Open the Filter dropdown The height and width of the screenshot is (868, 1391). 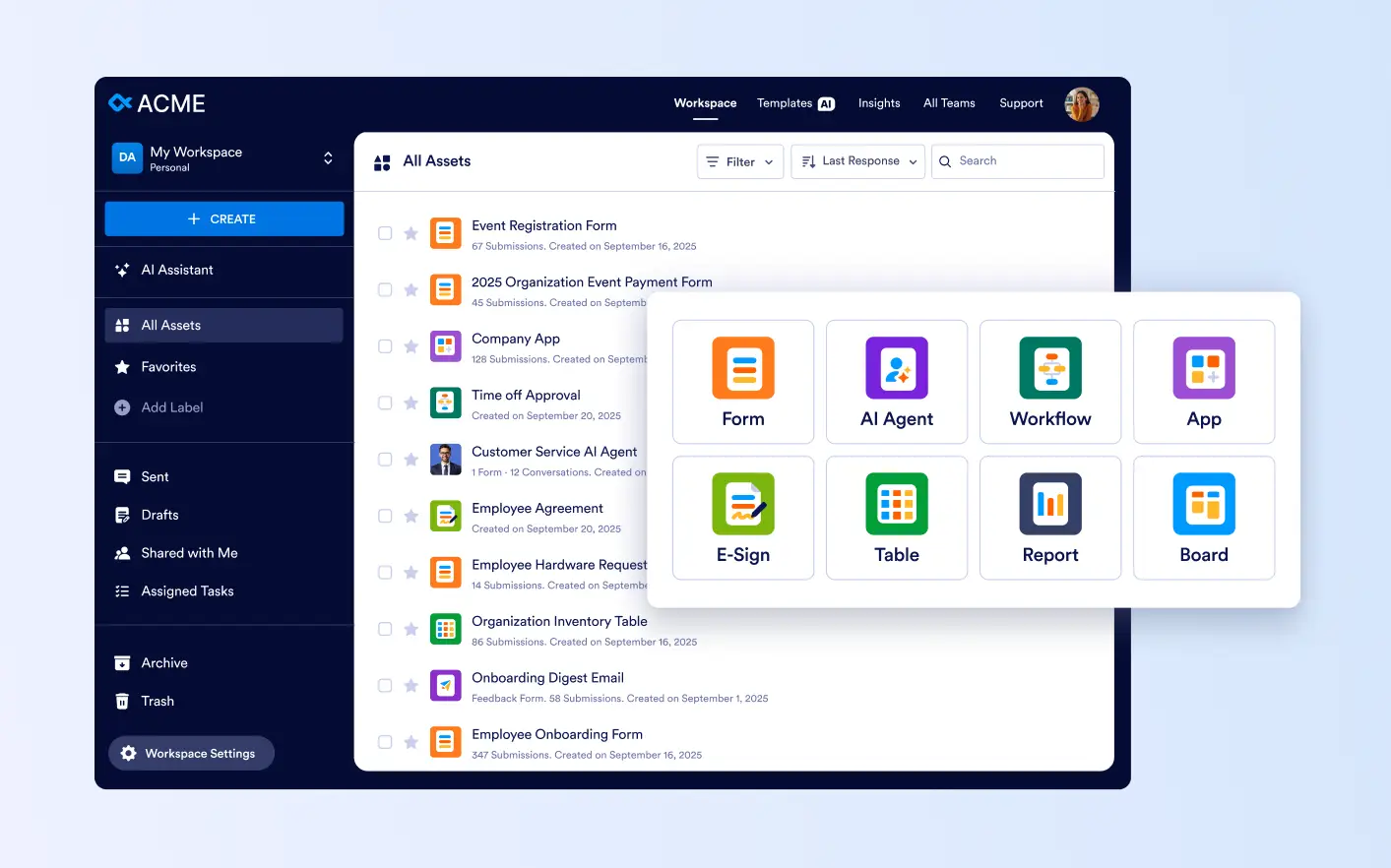click(740, 161)
